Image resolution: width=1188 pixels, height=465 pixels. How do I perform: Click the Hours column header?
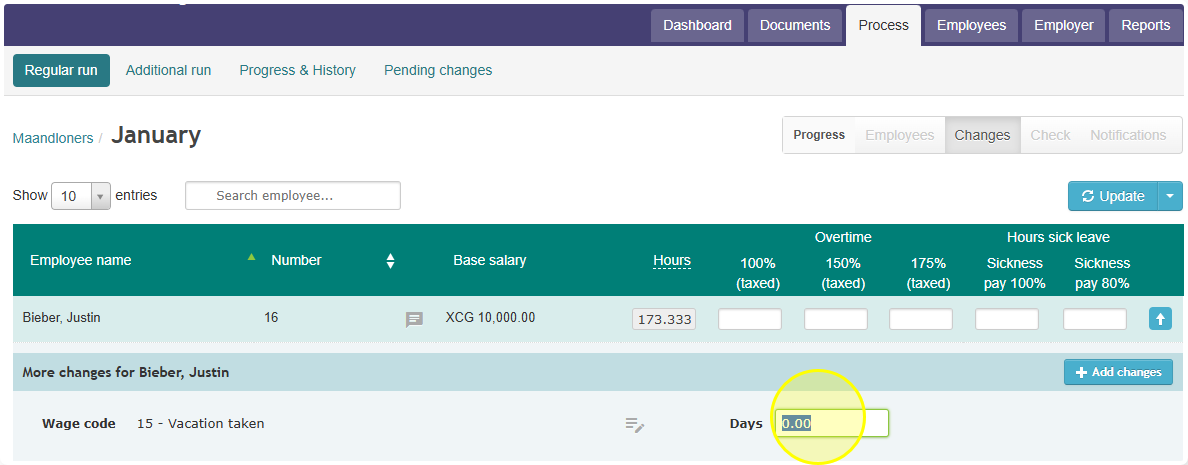pyautogui.click(x=672, y=261)
